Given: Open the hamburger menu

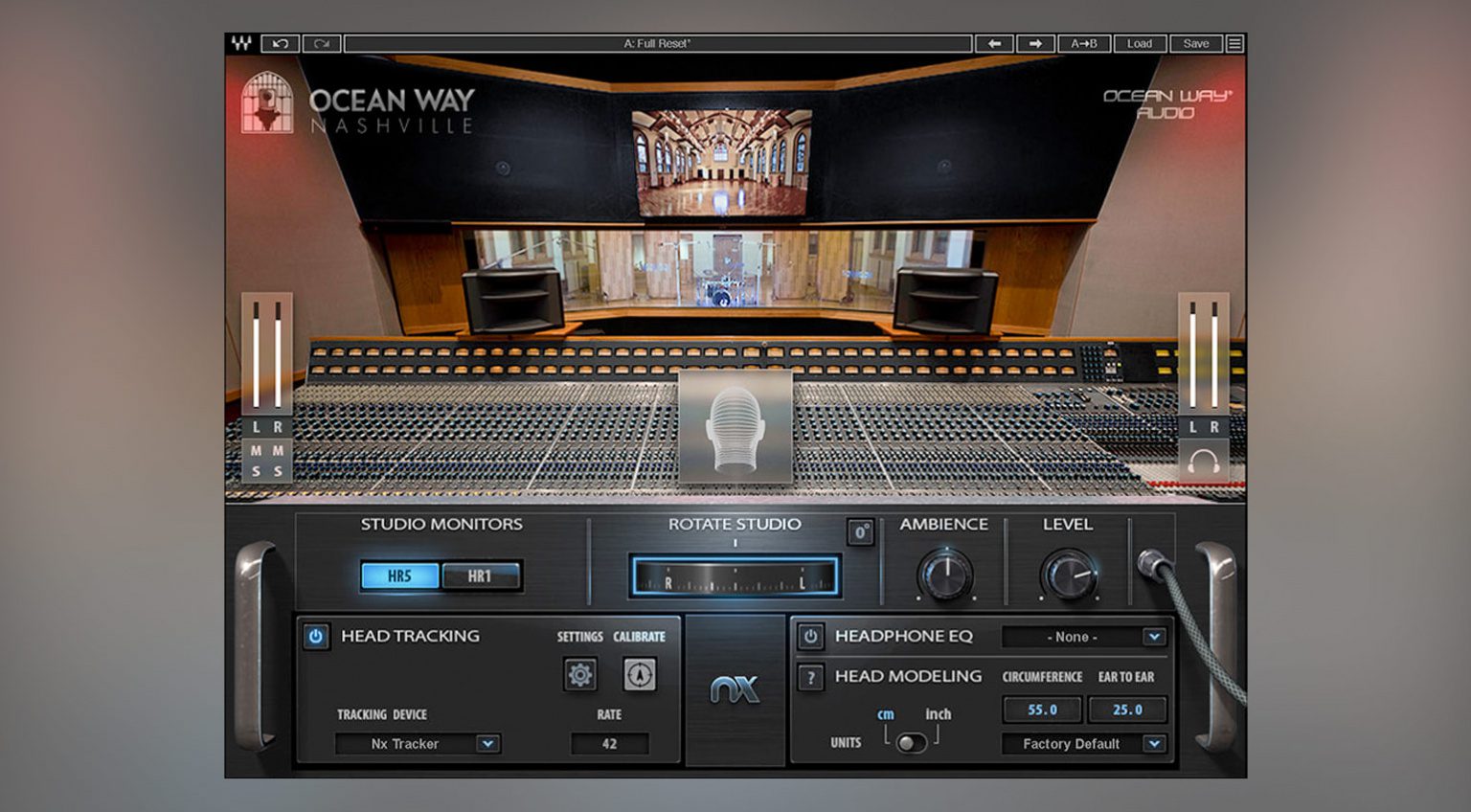Looking at the screenshot, I should 1234,43.
